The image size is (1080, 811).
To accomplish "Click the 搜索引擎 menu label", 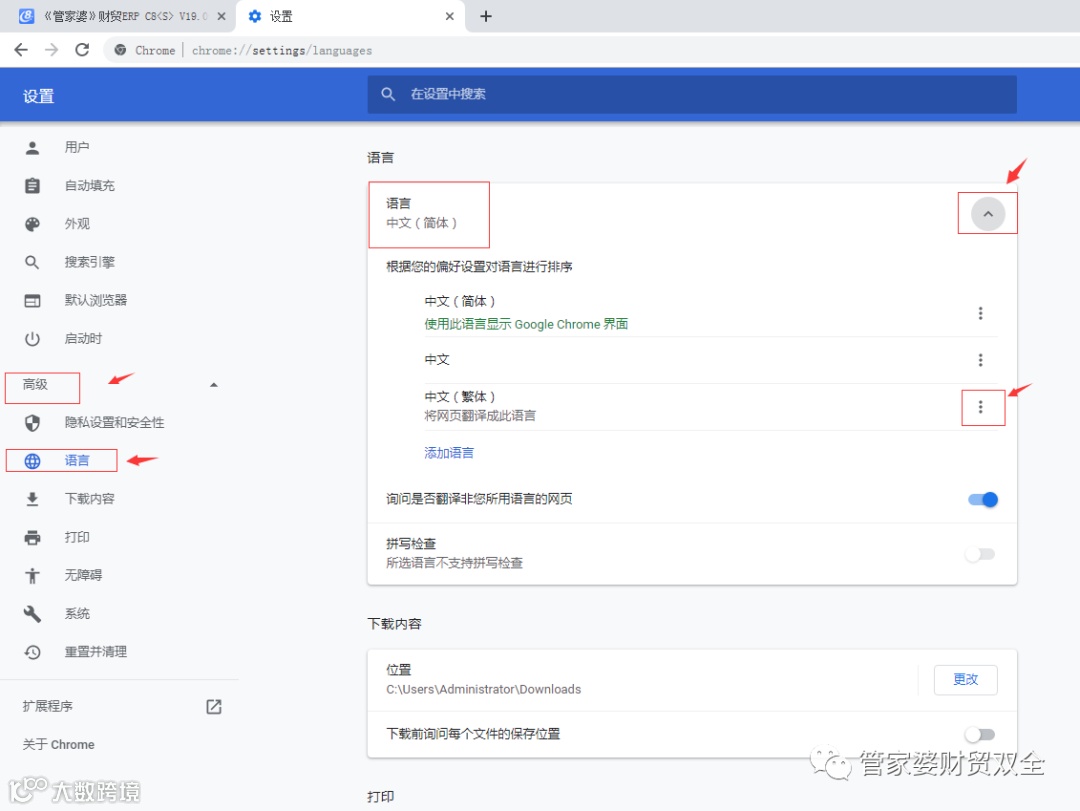I will point(90,262).
